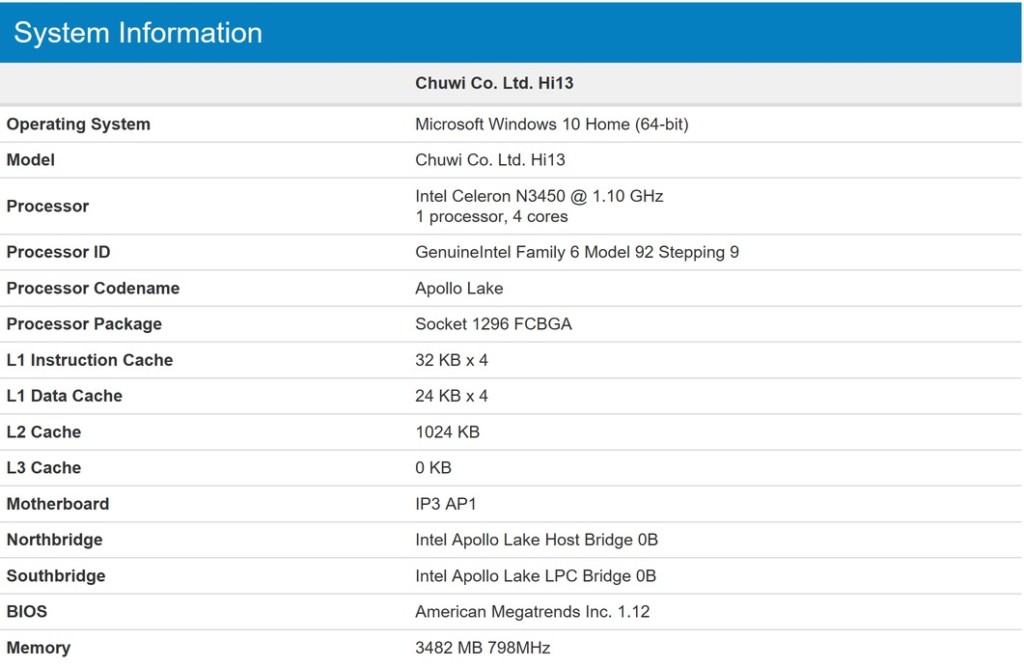This screenshot has width=1024, height=667.
Task: Select Intel Celeron N3450 @ 1.10 GHz text
Action: click(539, 196)
